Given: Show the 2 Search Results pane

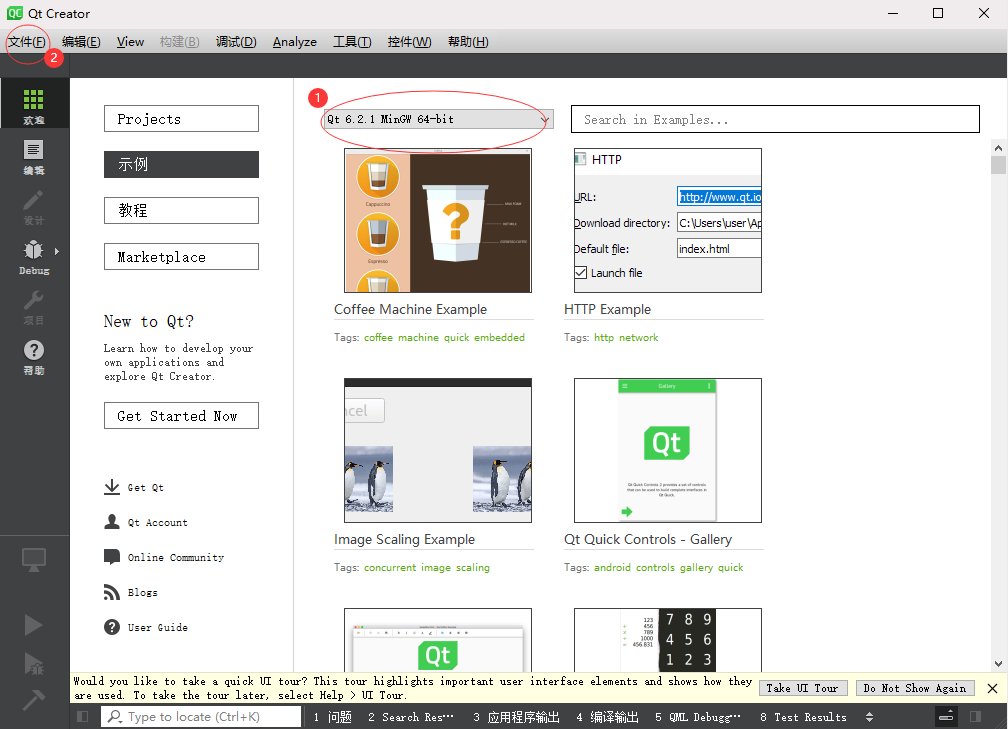Looking at the screenshot, I should (411, 717).
